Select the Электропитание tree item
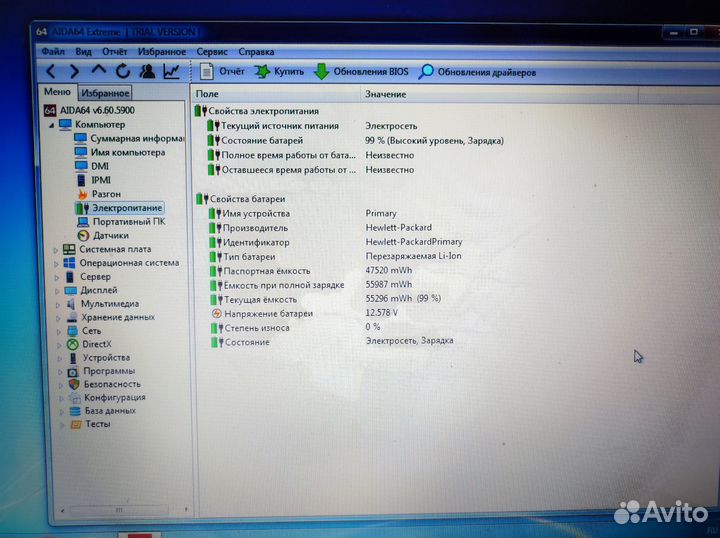 point(119,208)
